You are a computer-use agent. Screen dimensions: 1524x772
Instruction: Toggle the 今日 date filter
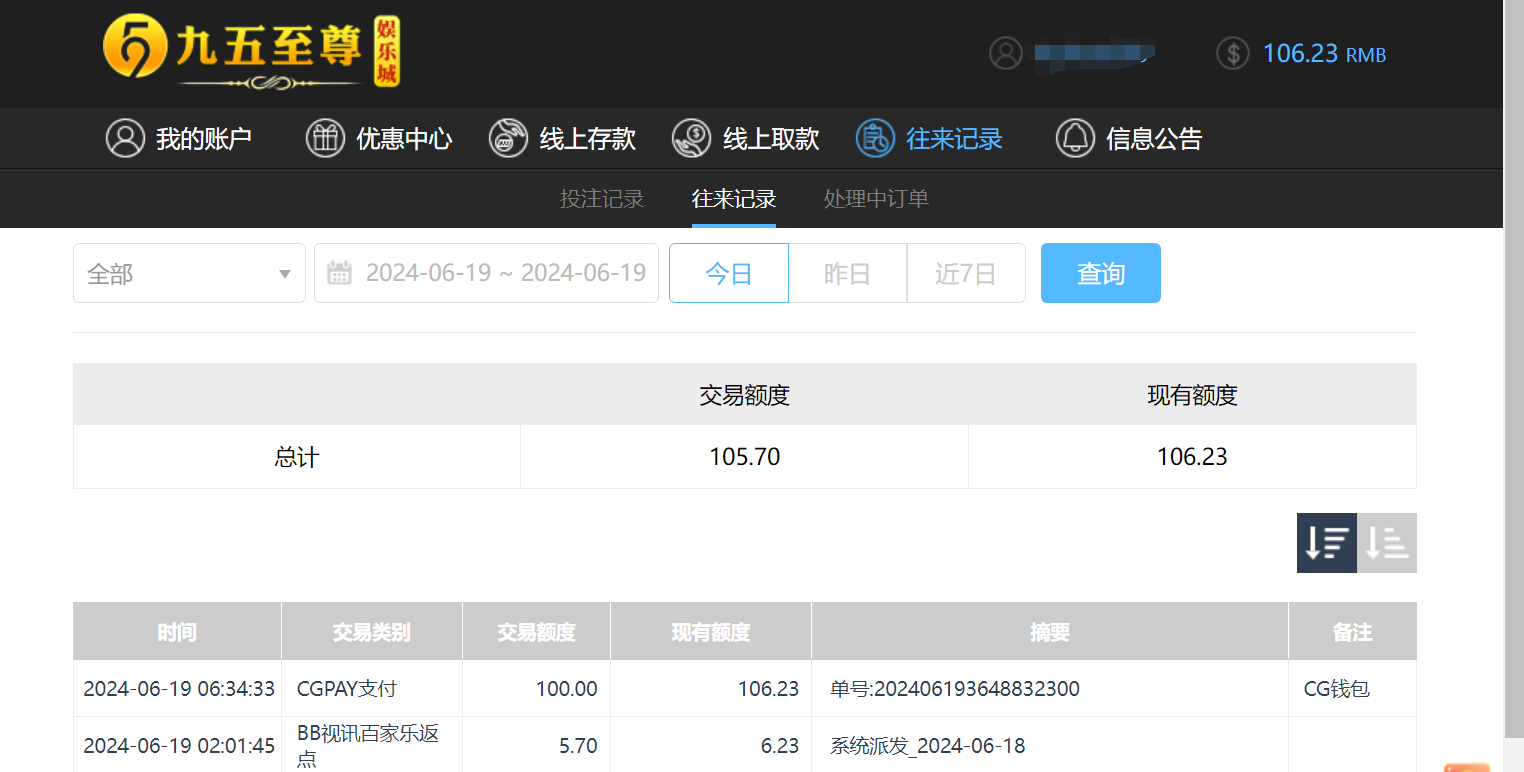[x=728, y=272]
